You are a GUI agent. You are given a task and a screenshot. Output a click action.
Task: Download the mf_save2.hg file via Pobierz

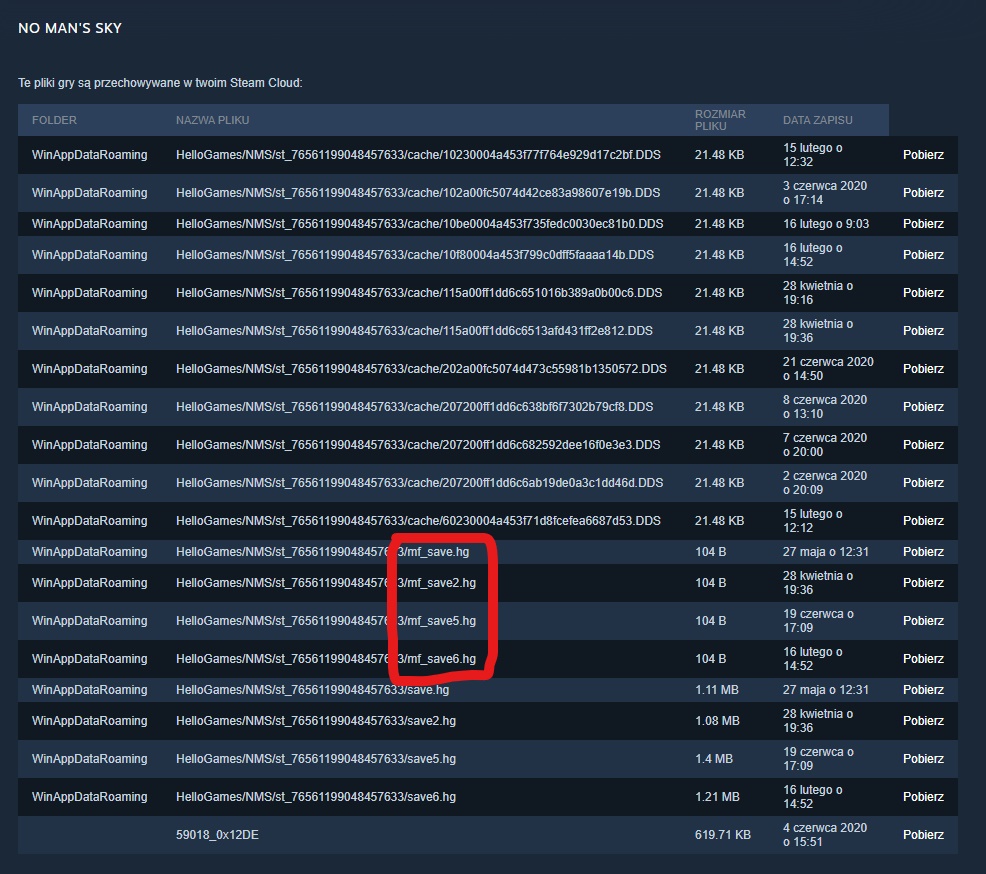[922, 583]
